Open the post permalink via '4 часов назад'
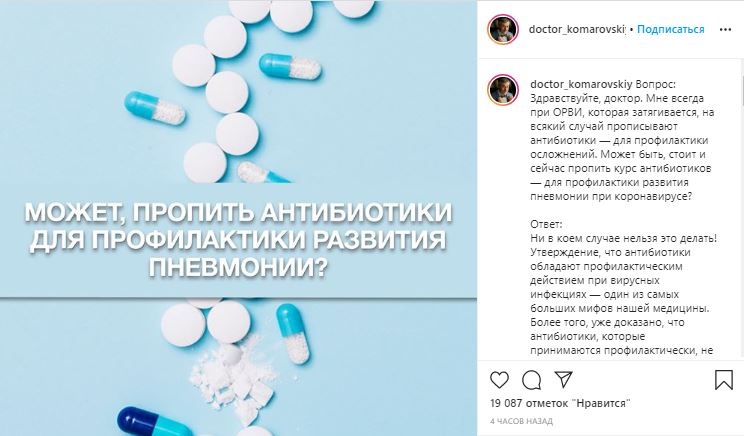The image size is (744, 436). point(521,421)
